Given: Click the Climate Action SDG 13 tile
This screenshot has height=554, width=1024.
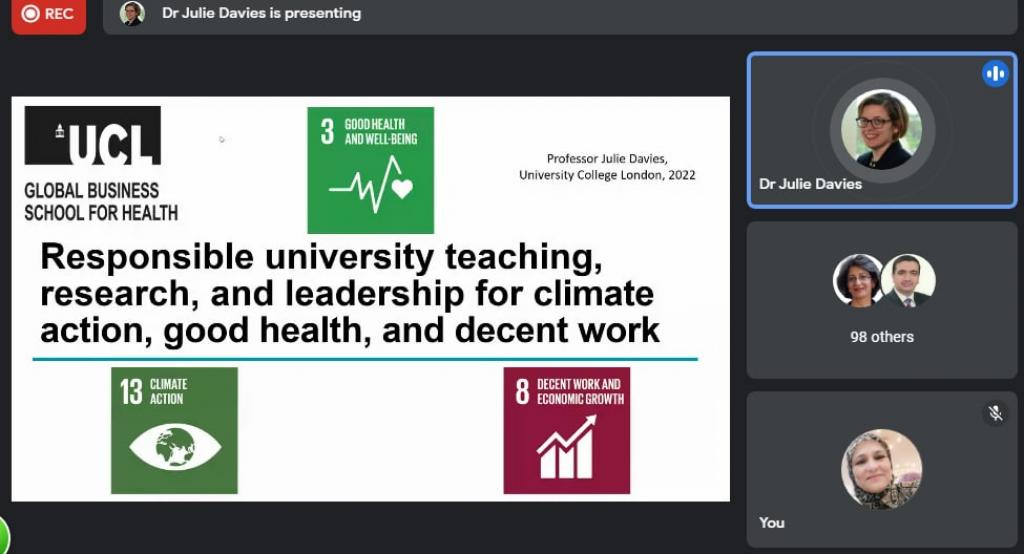Looking at the screenshot, I should [x=174, y=430].
